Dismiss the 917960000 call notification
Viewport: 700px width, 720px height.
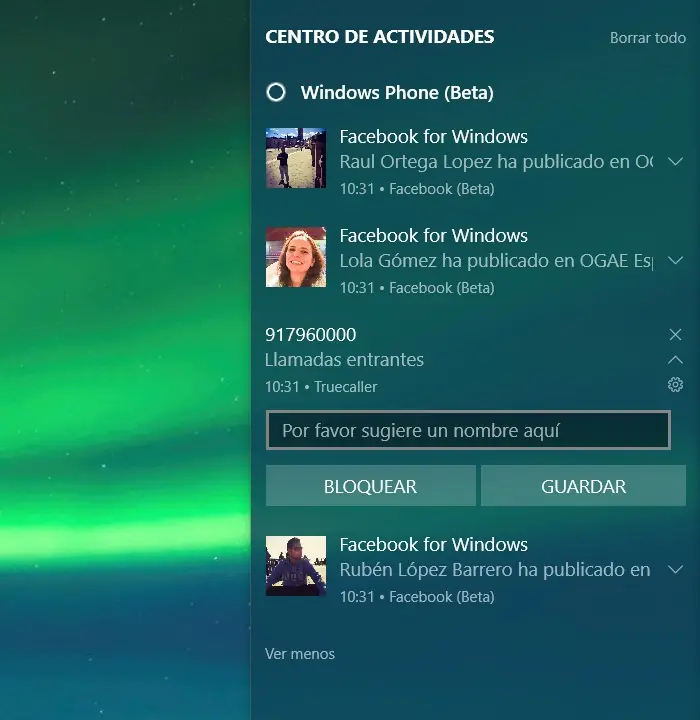tap(675, 334)
